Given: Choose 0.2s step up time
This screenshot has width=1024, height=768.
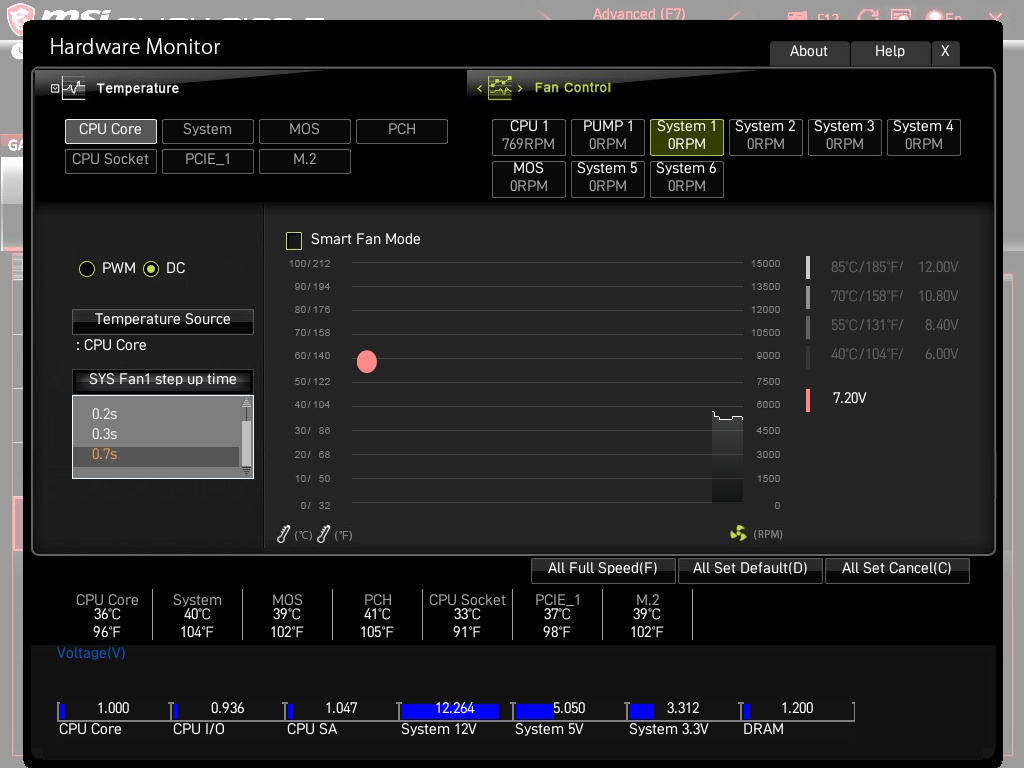Looking at the screenshot, I should pyautogui.click(x=157, y=415).
